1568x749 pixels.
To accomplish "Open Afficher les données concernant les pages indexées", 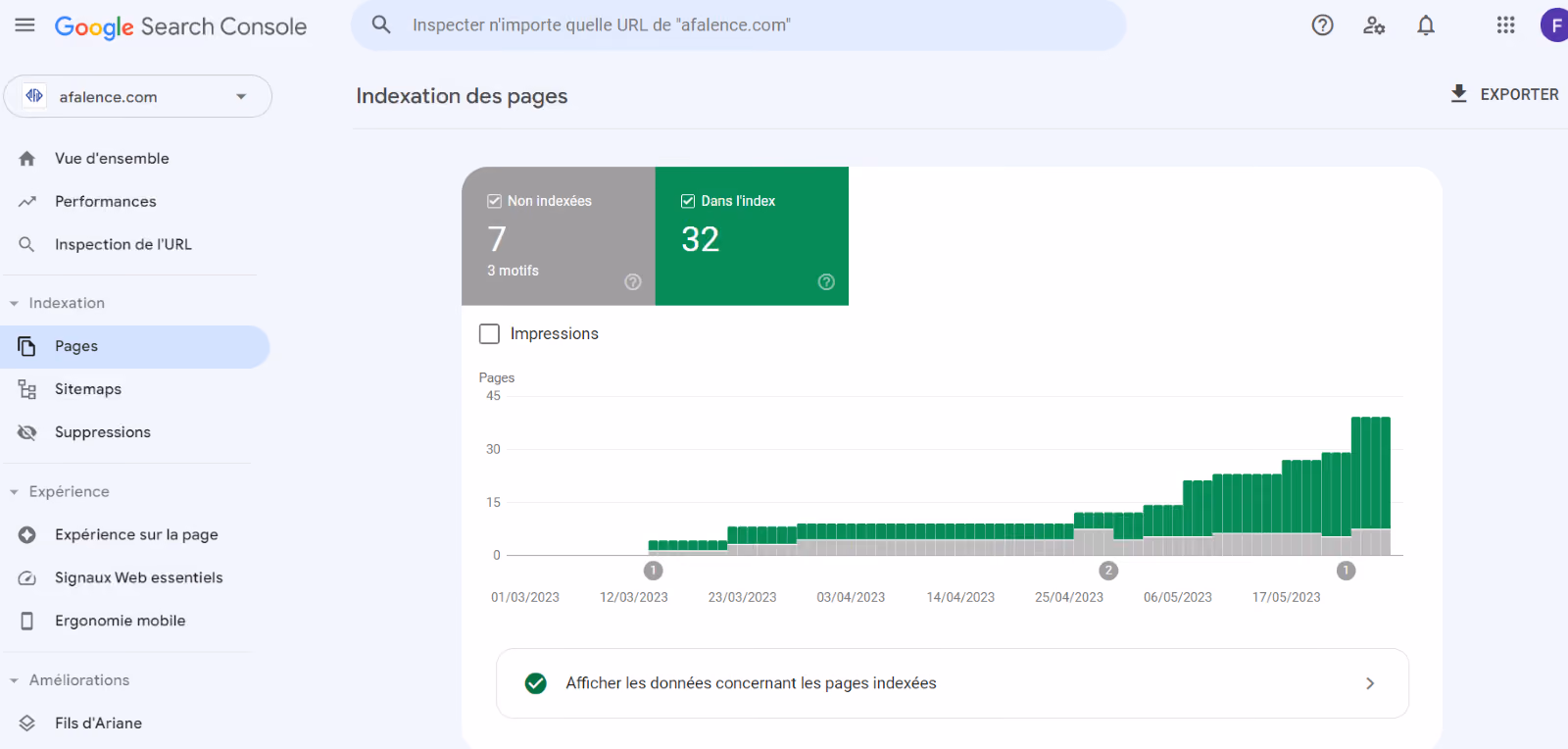I will 953,683.
